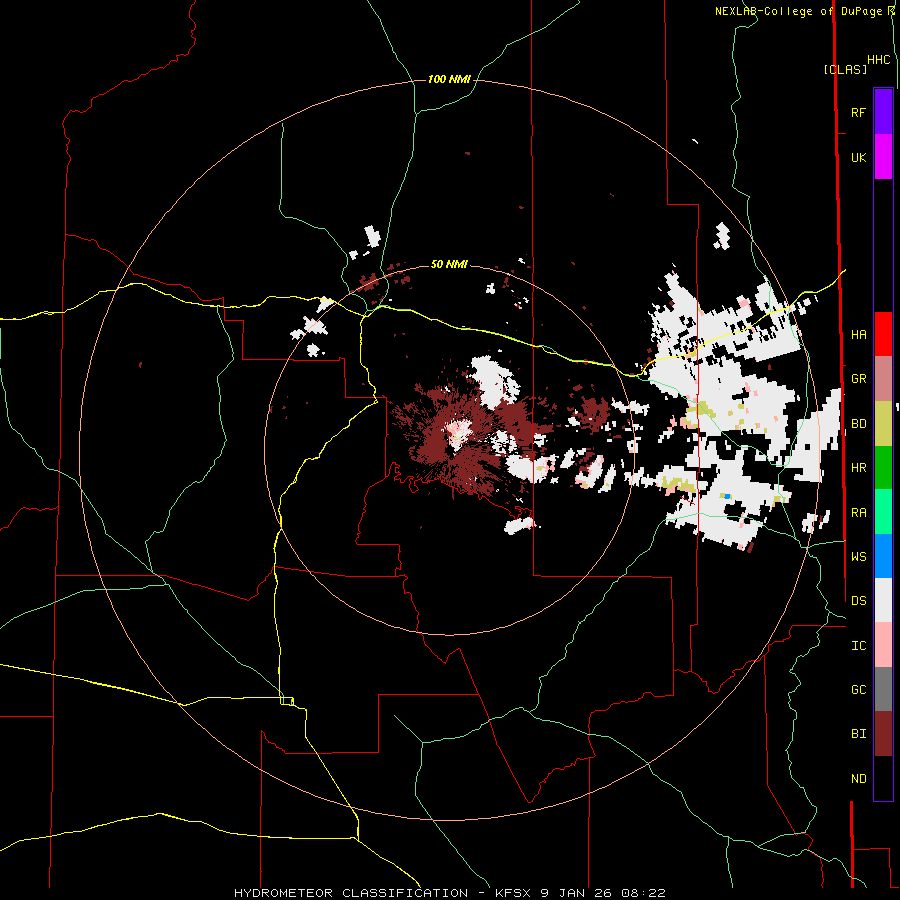Select the WS blue legend swatch
Image resolution: width=900 pixels, height=900 pixels.
point(883,556)
